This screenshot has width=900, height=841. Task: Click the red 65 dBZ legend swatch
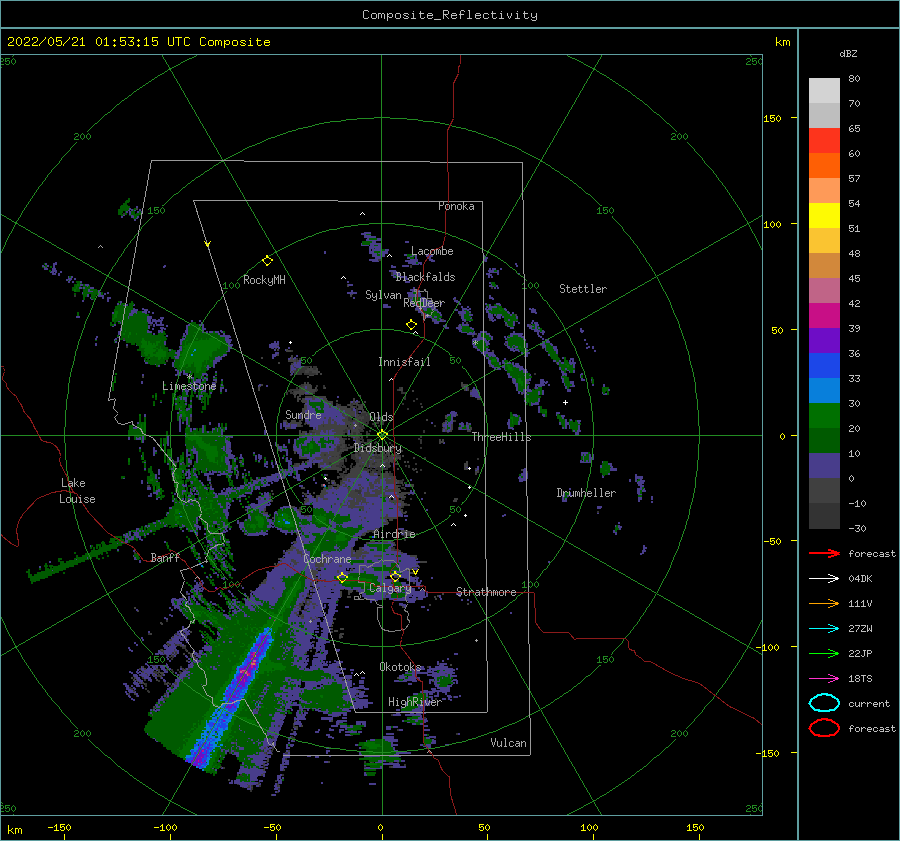tap(824, 141)
